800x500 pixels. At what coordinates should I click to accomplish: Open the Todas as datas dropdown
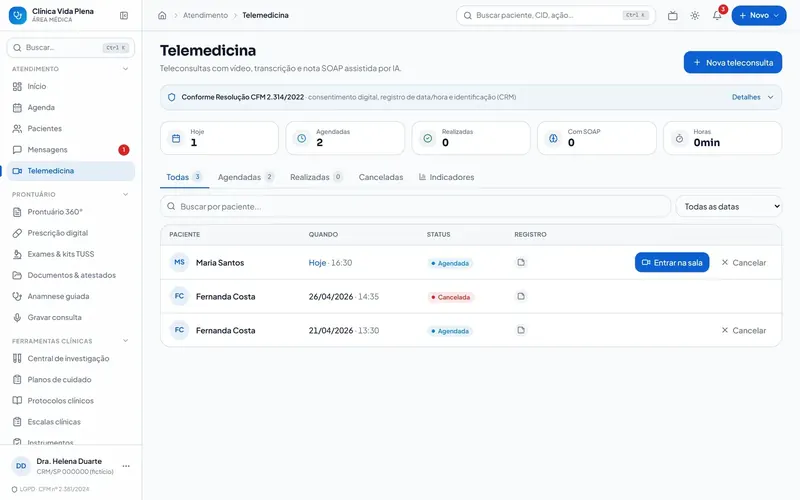(729, 207)
